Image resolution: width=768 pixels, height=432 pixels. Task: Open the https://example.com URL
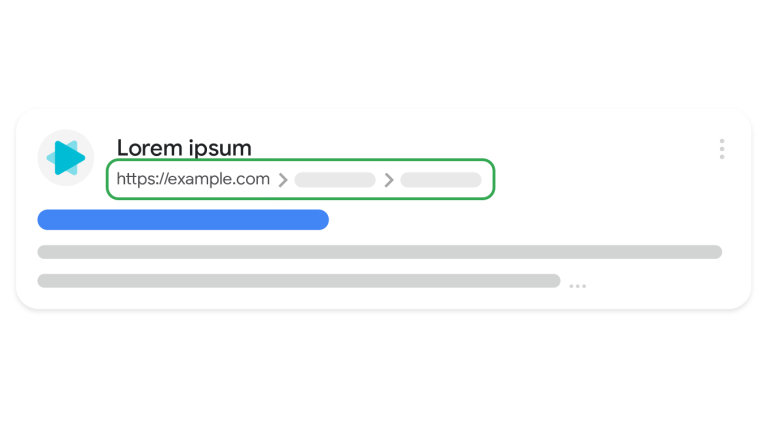(x=193, y=179)
